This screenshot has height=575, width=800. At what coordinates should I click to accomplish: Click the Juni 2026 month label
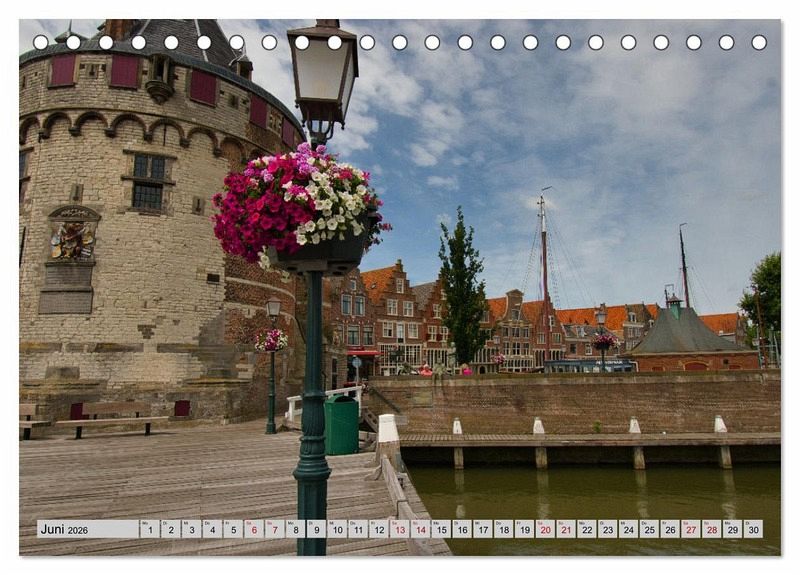tap(66, 529)
